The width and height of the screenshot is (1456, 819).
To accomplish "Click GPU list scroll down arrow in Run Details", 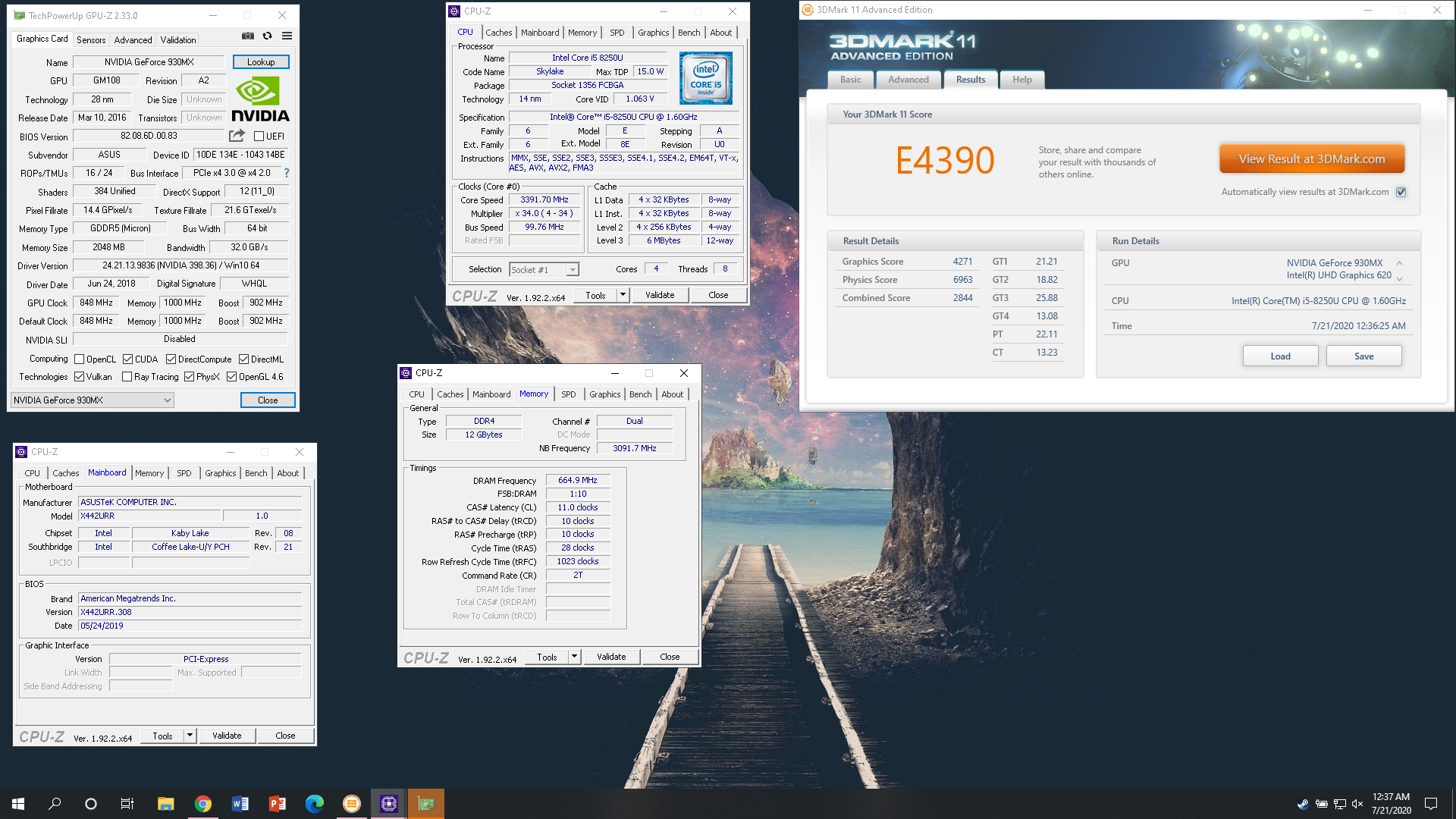I will tap(1399, 278).
